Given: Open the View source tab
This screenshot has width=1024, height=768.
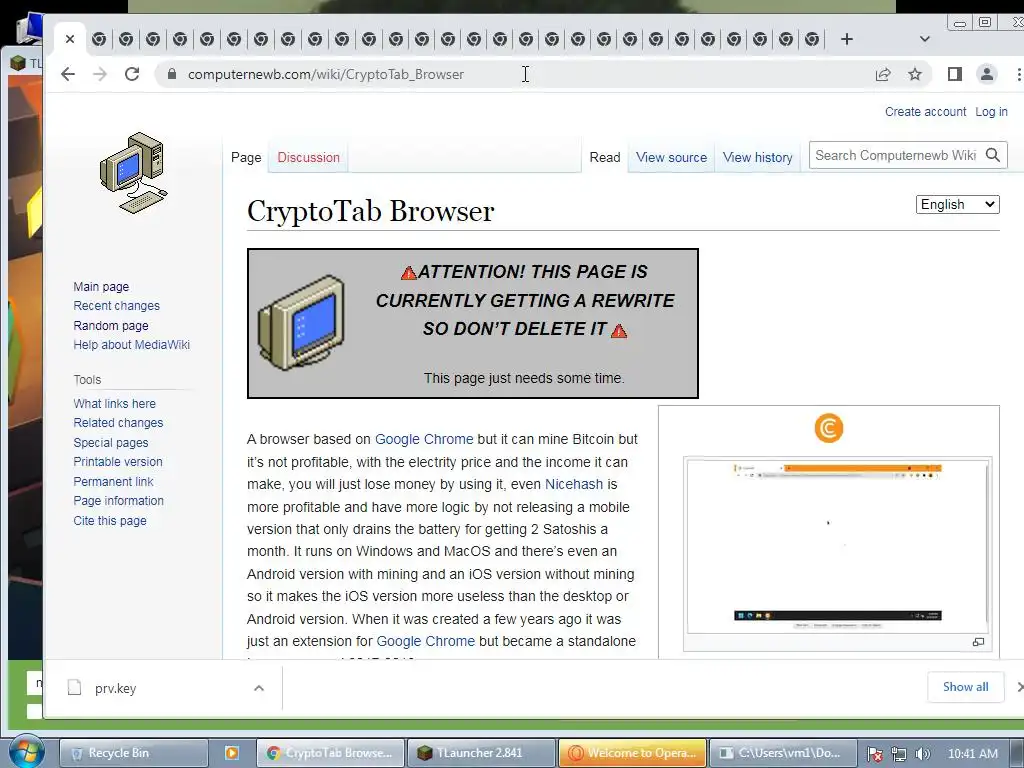Looking at the screenshot, I should [671, 157].
